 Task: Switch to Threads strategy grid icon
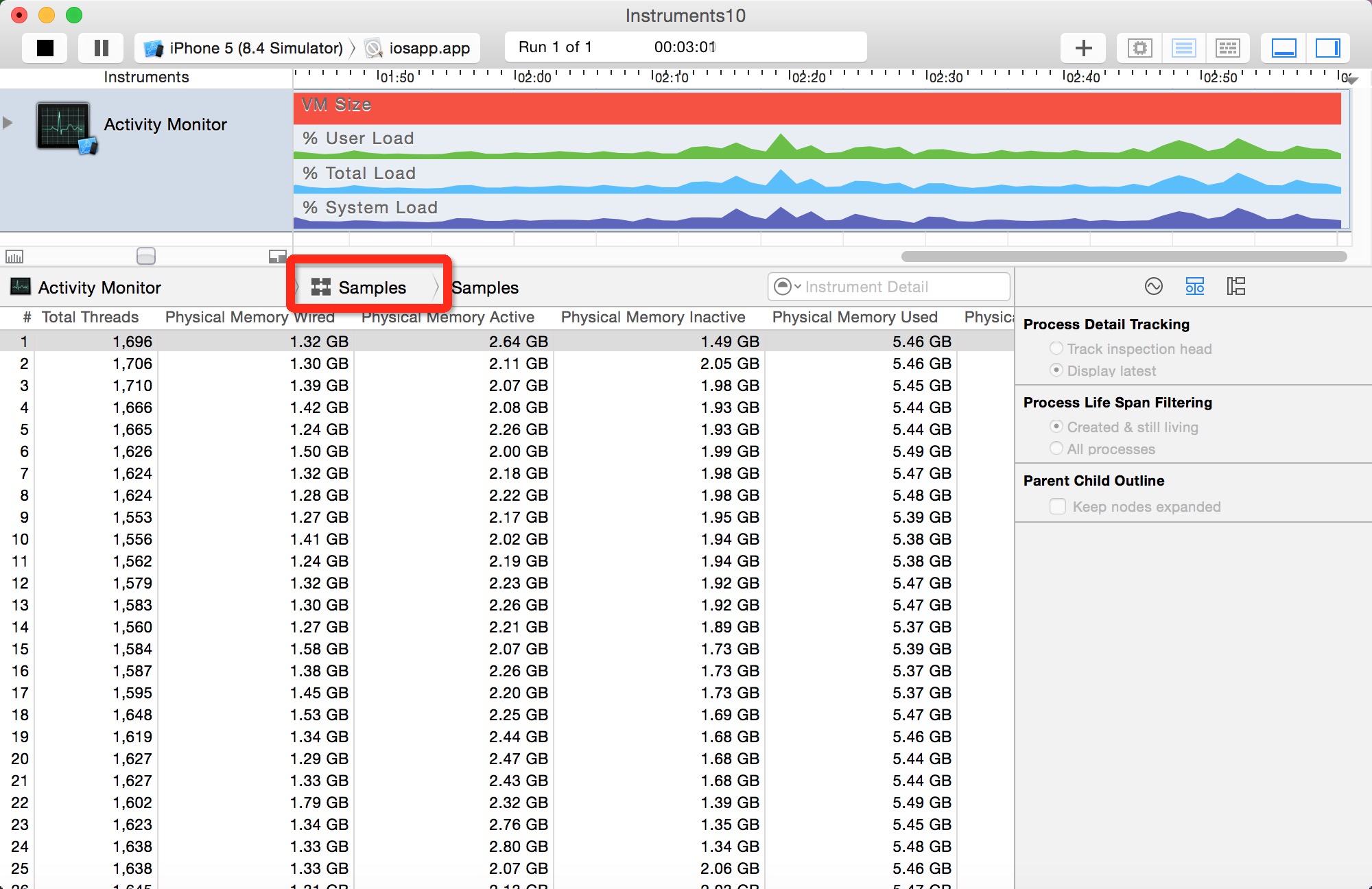tap(1227, 48)
